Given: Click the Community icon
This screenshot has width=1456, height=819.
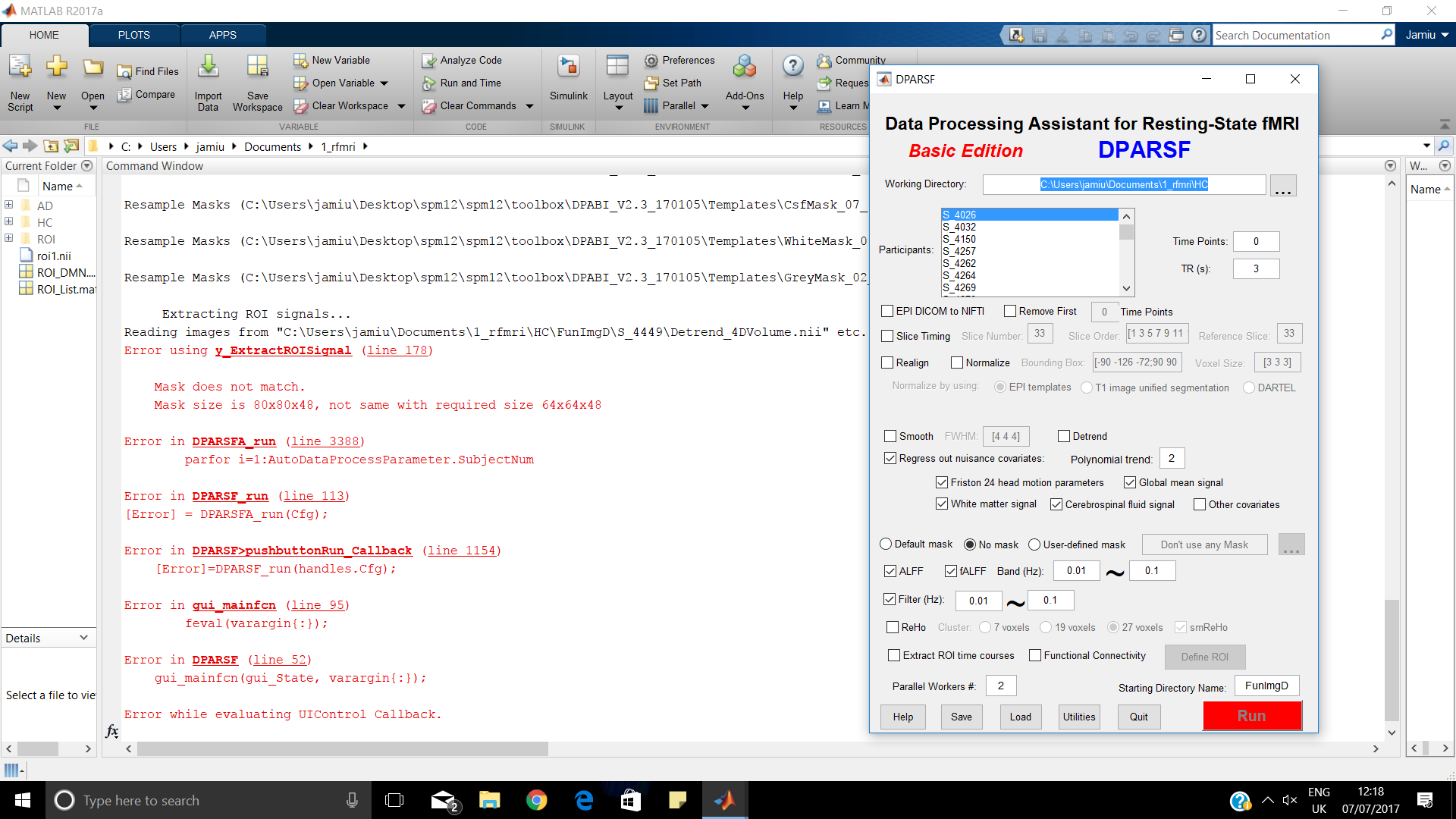Looking at the screenshot, I should click(824, 61).
